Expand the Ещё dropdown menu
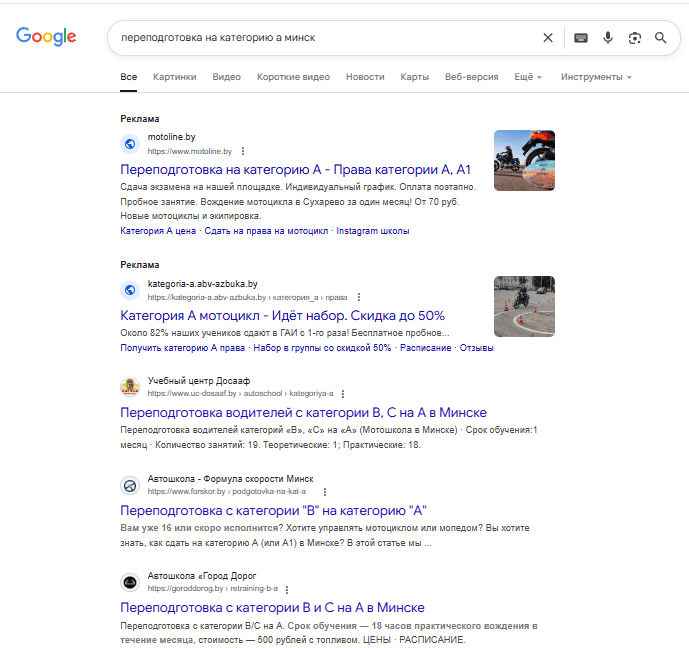Viewport: 689px width, 648px height. (x=528, y=77)
